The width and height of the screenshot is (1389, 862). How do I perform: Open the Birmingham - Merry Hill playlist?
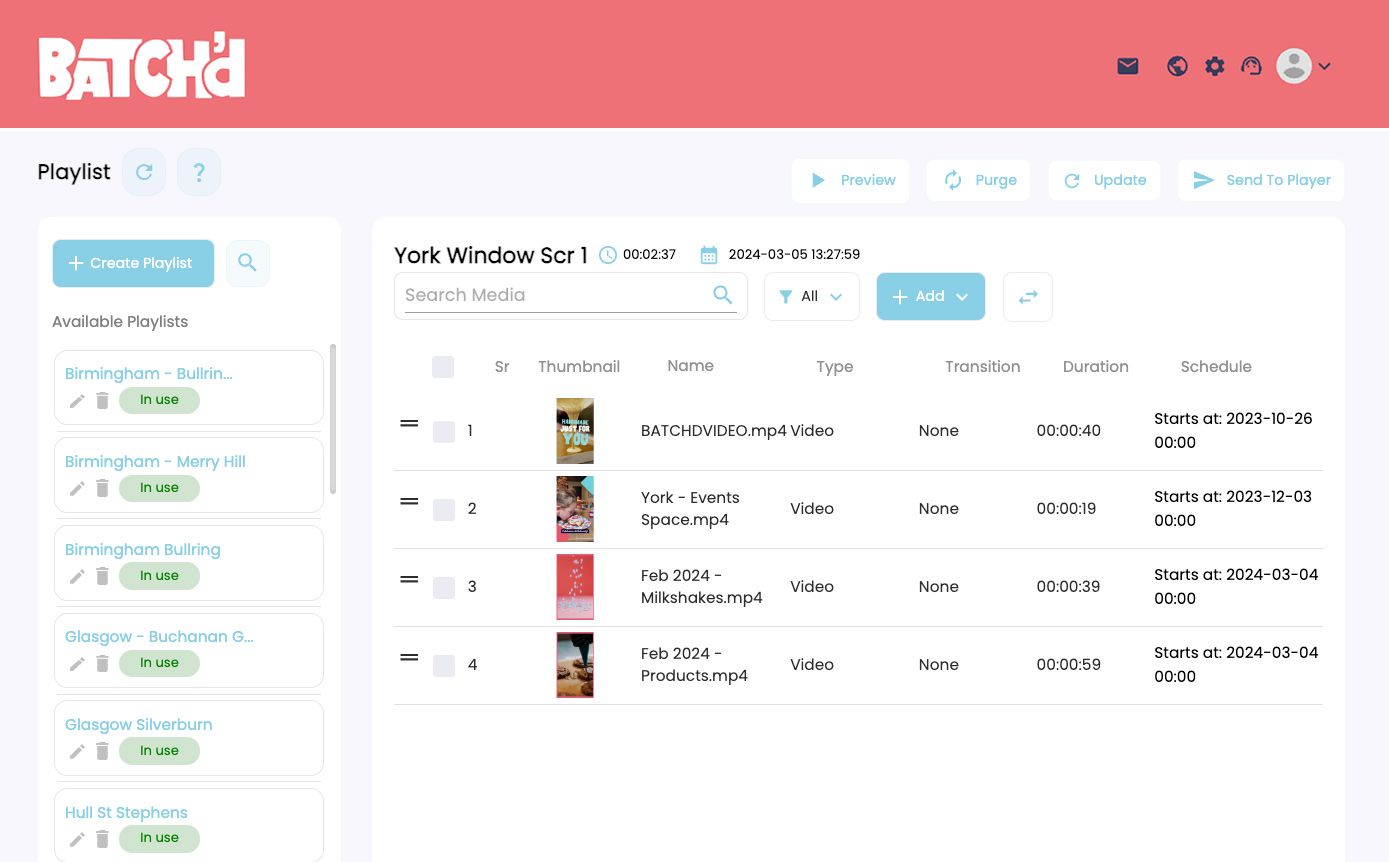coord(155,461)
